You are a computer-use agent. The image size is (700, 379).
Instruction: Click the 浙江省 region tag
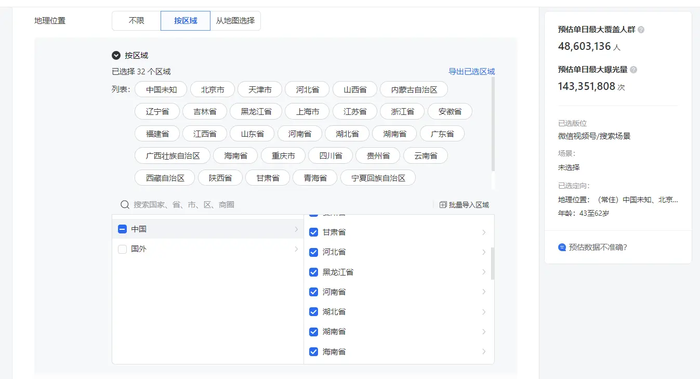(402, 112)
